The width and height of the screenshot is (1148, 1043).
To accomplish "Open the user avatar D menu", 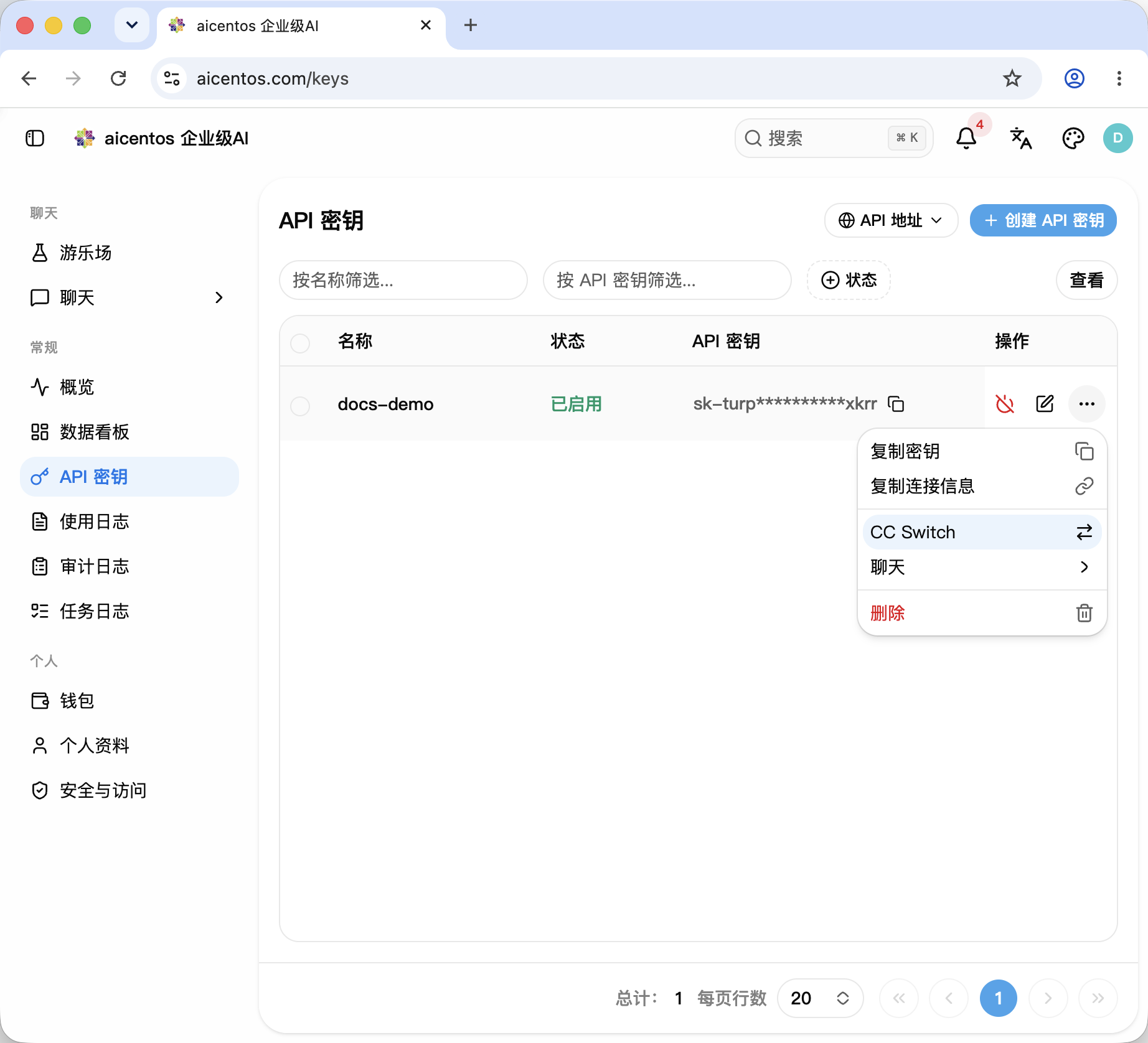I will tap(1117, 138).
